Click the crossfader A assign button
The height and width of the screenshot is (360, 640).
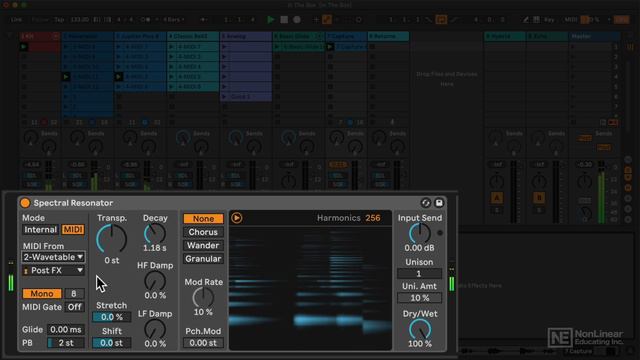(497, 198)
